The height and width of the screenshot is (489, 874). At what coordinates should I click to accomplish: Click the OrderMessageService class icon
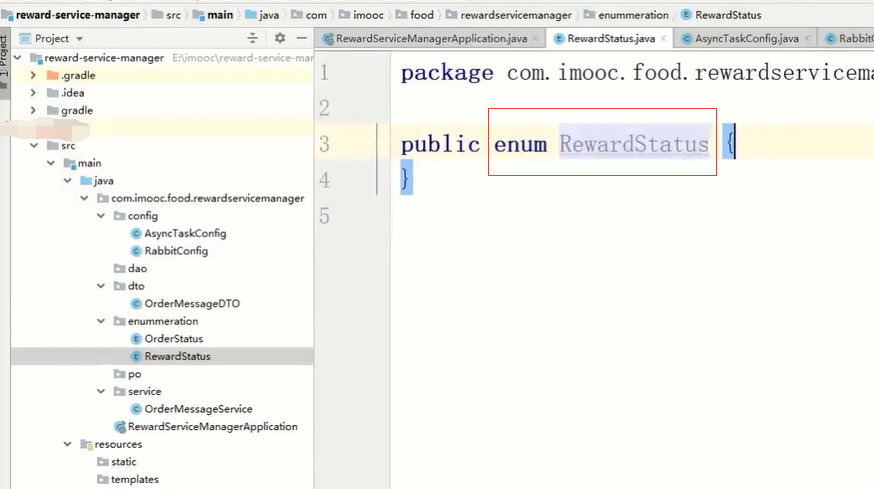click(135, 409)
